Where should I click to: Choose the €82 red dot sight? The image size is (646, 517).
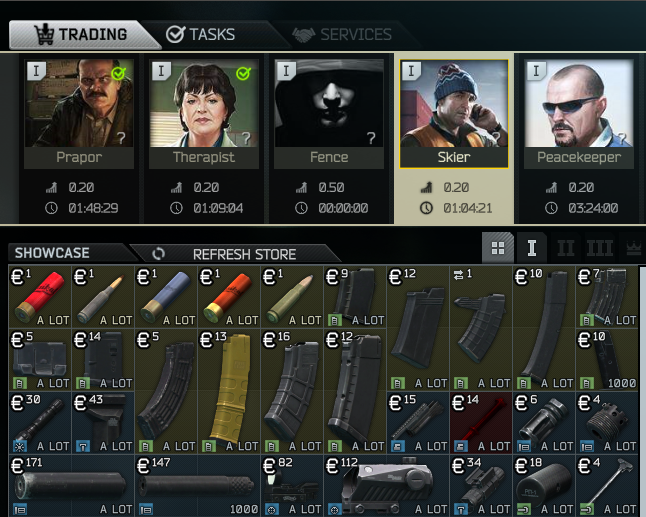point(292,485)
